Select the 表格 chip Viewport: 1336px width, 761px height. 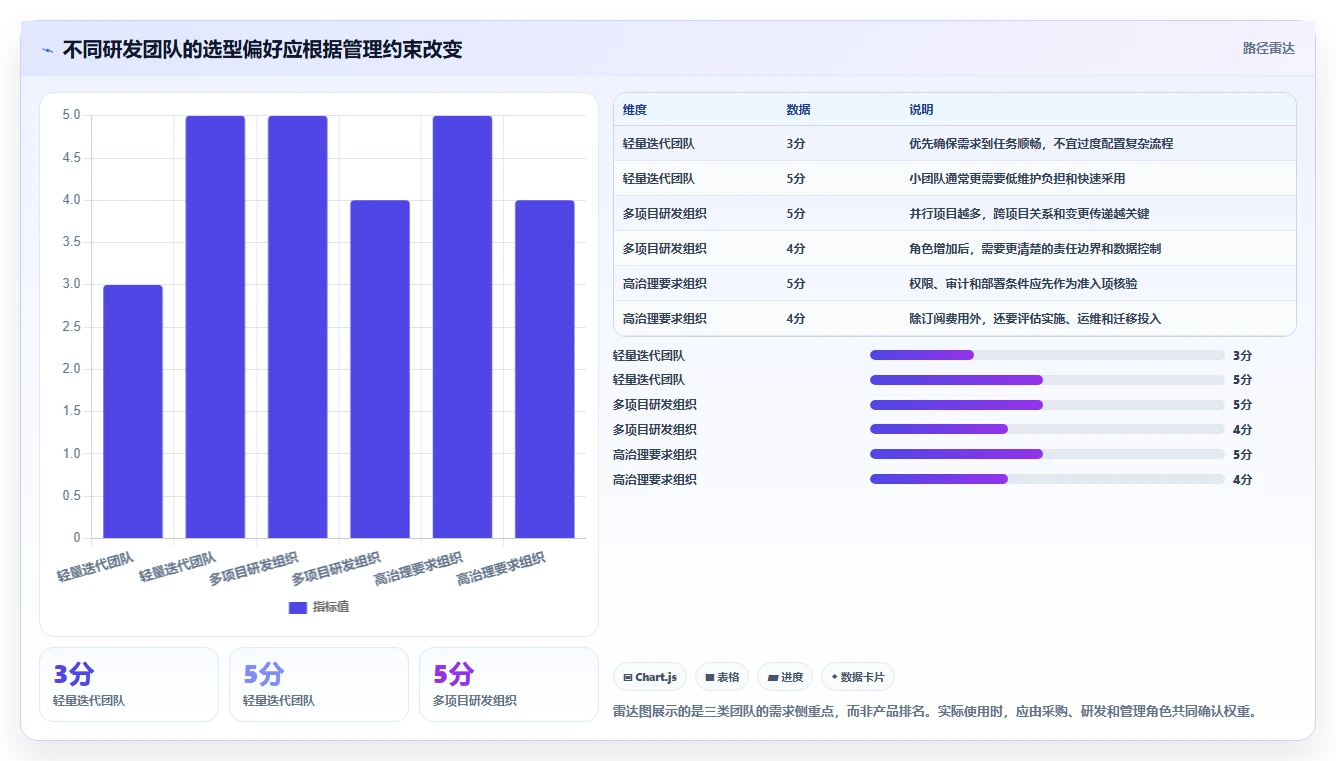coord(722,677)
